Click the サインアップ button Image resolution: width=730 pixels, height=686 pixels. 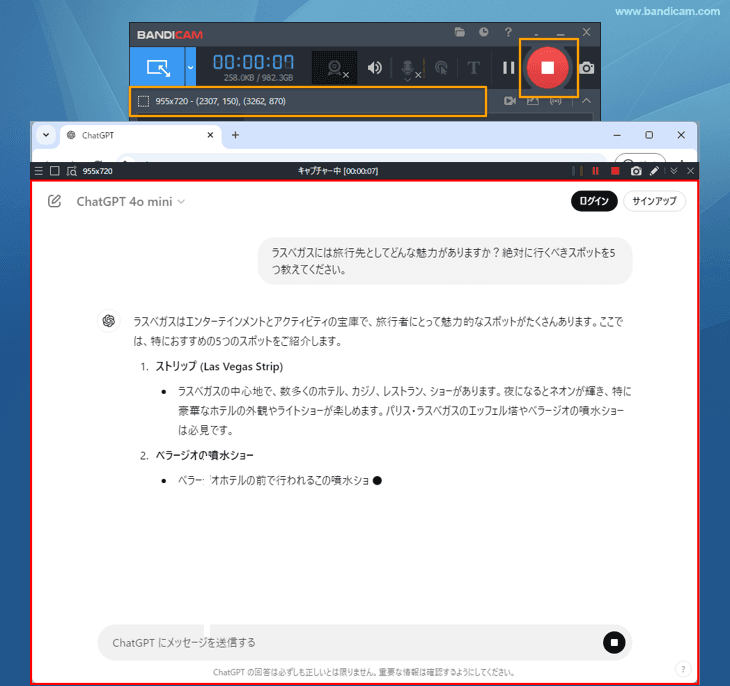[654, 201]
